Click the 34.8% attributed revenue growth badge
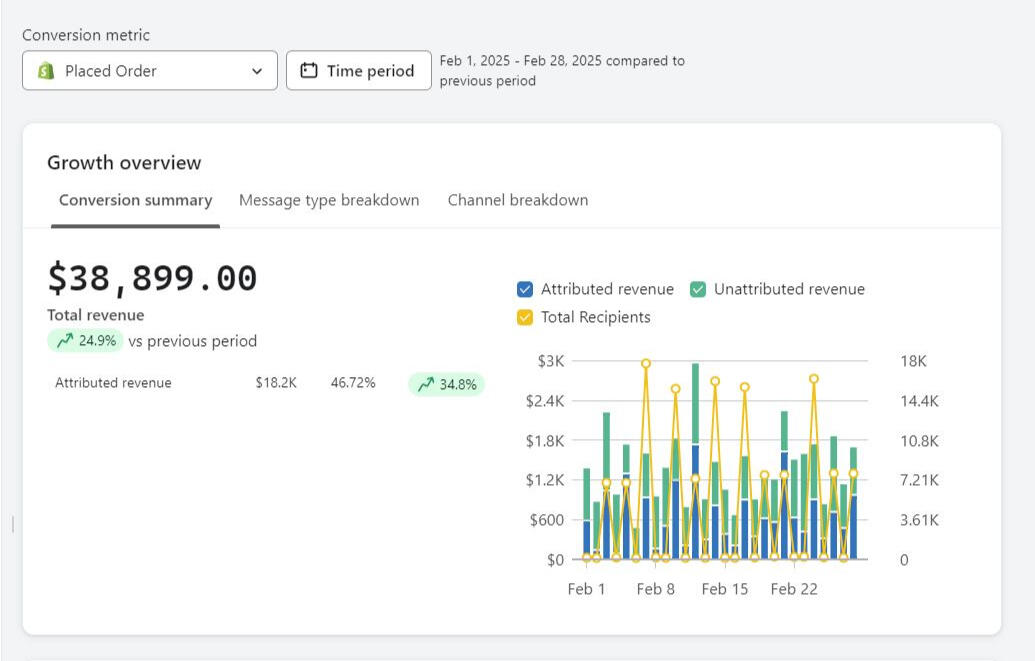The image size is (1035, 661). coord(447,384)
